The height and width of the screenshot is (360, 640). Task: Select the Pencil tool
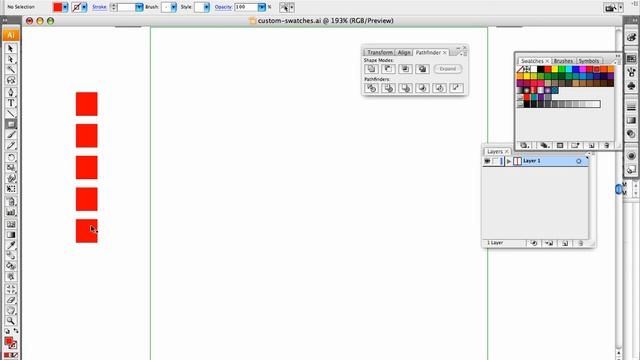(11, 145)
